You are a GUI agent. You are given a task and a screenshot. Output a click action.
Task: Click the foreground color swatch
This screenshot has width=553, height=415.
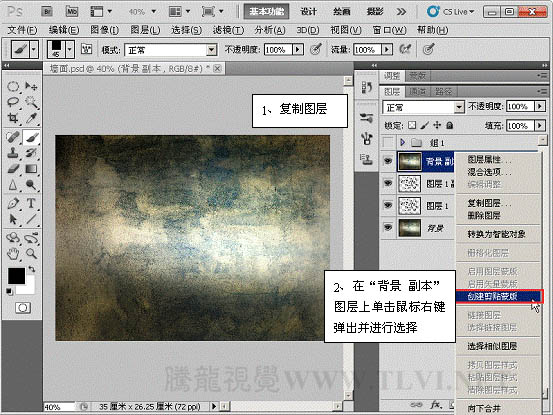tap(16, 276)
